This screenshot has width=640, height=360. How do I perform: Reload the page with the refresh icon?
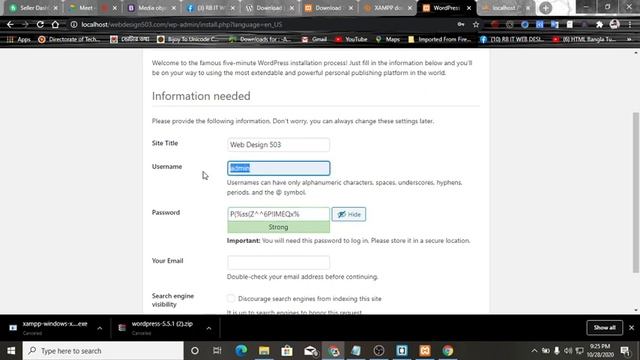click(x=40, y=24)
